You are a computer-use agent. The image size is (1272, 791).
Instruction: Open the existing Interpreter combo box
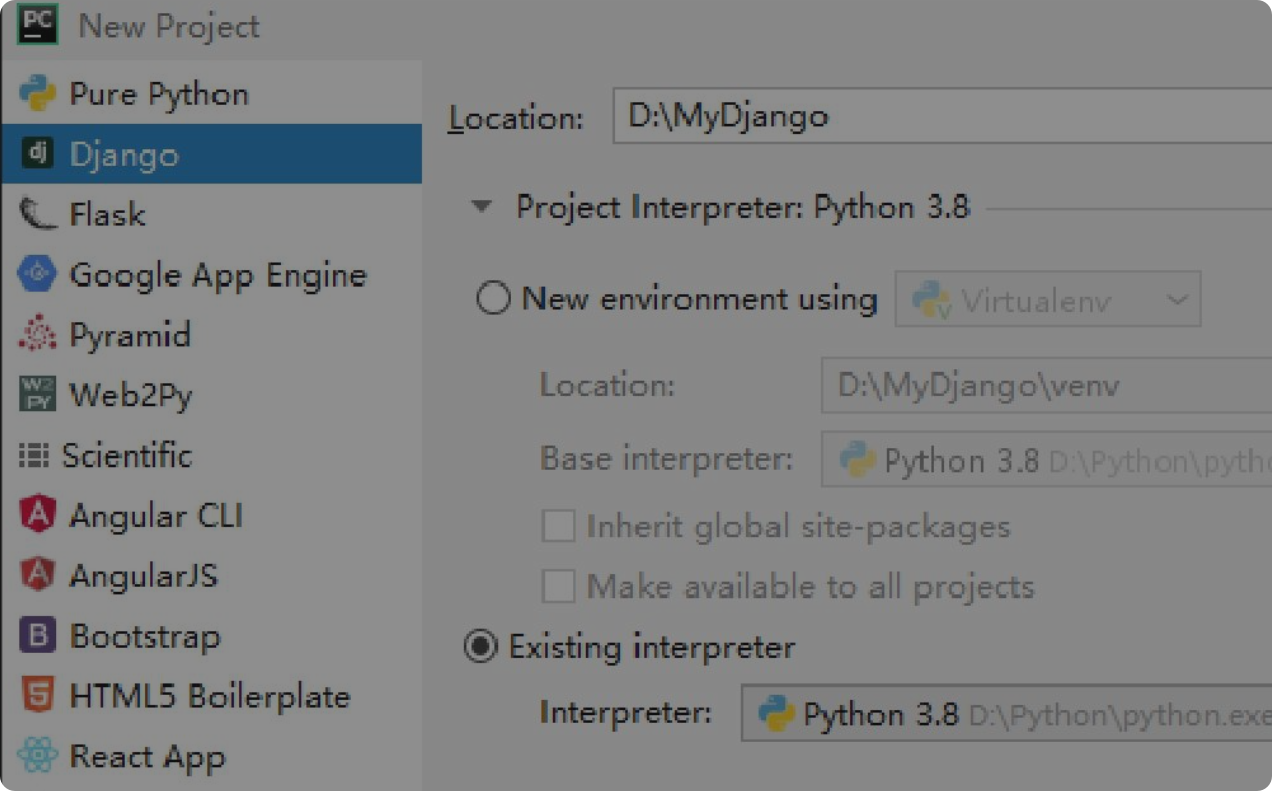pos(1006,713)
